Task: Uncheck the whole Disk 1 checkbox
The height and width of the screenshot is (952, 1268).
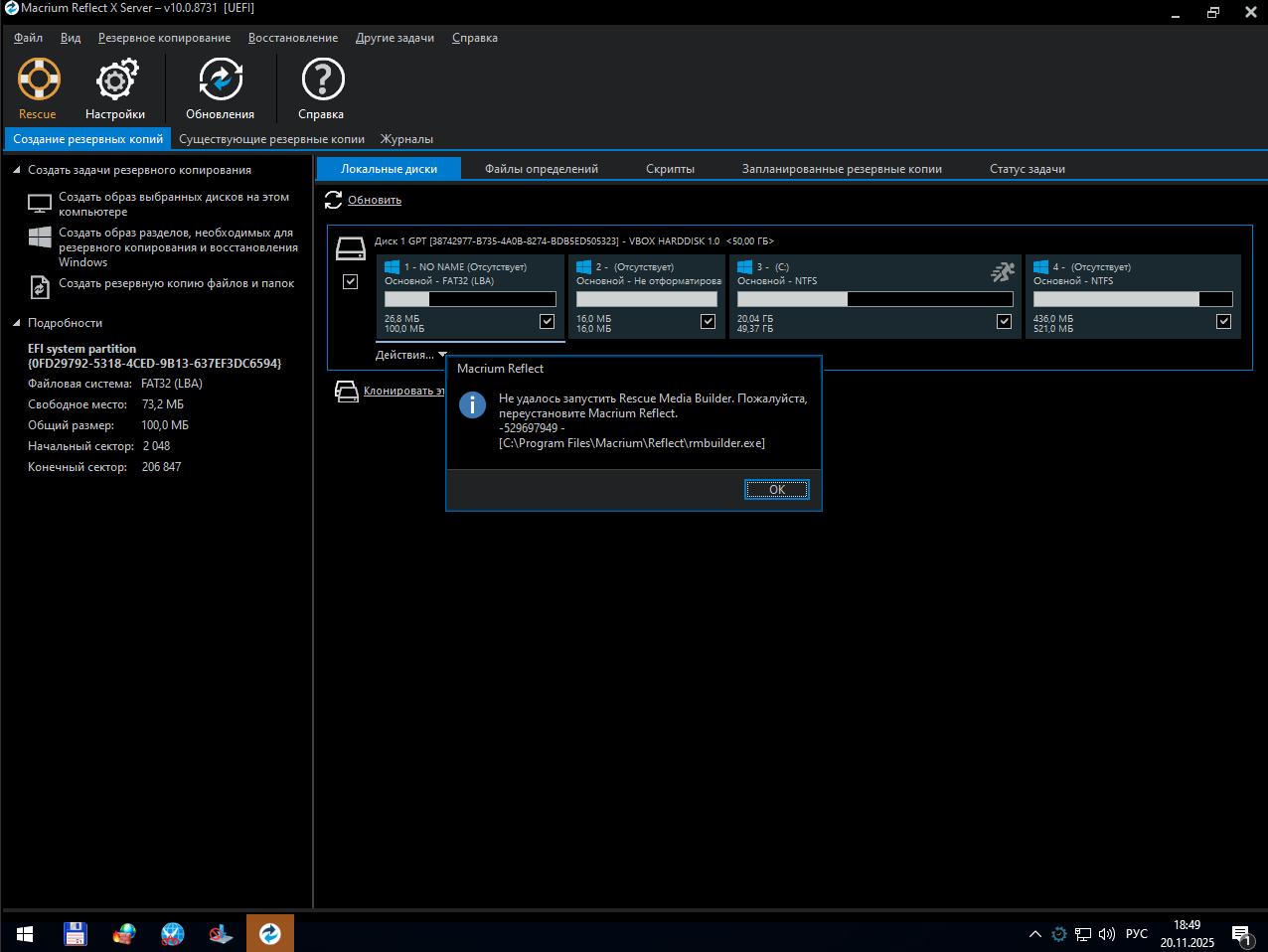Action: [x=350, y=282]
